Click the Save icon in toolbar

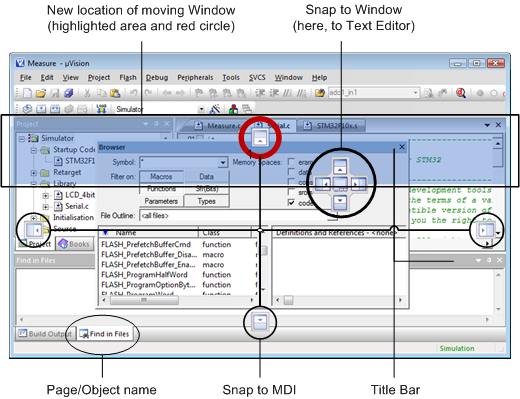coord(55,93)
